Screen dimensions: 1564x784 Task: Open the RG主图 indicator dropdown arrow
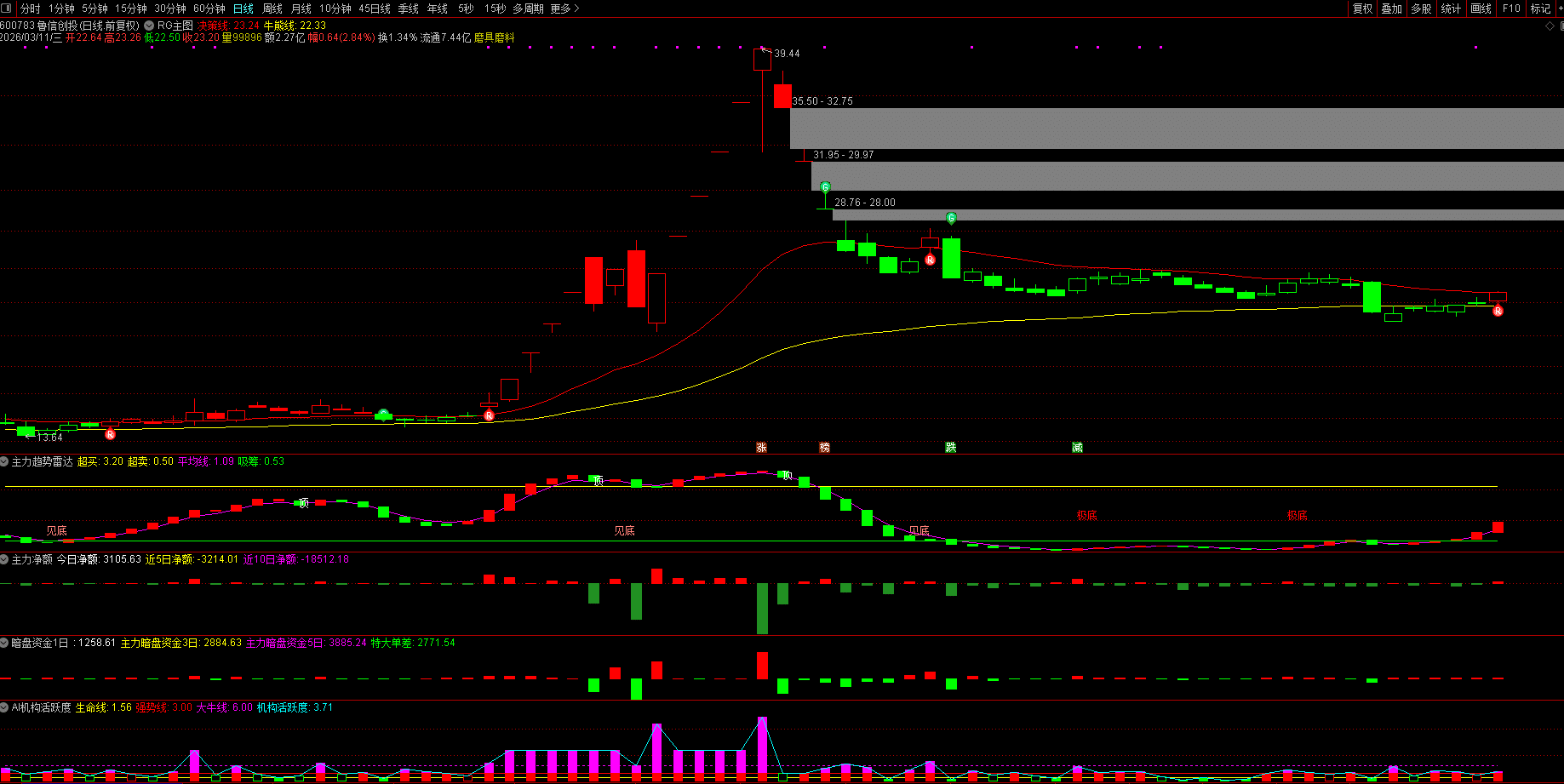[149, 26]
